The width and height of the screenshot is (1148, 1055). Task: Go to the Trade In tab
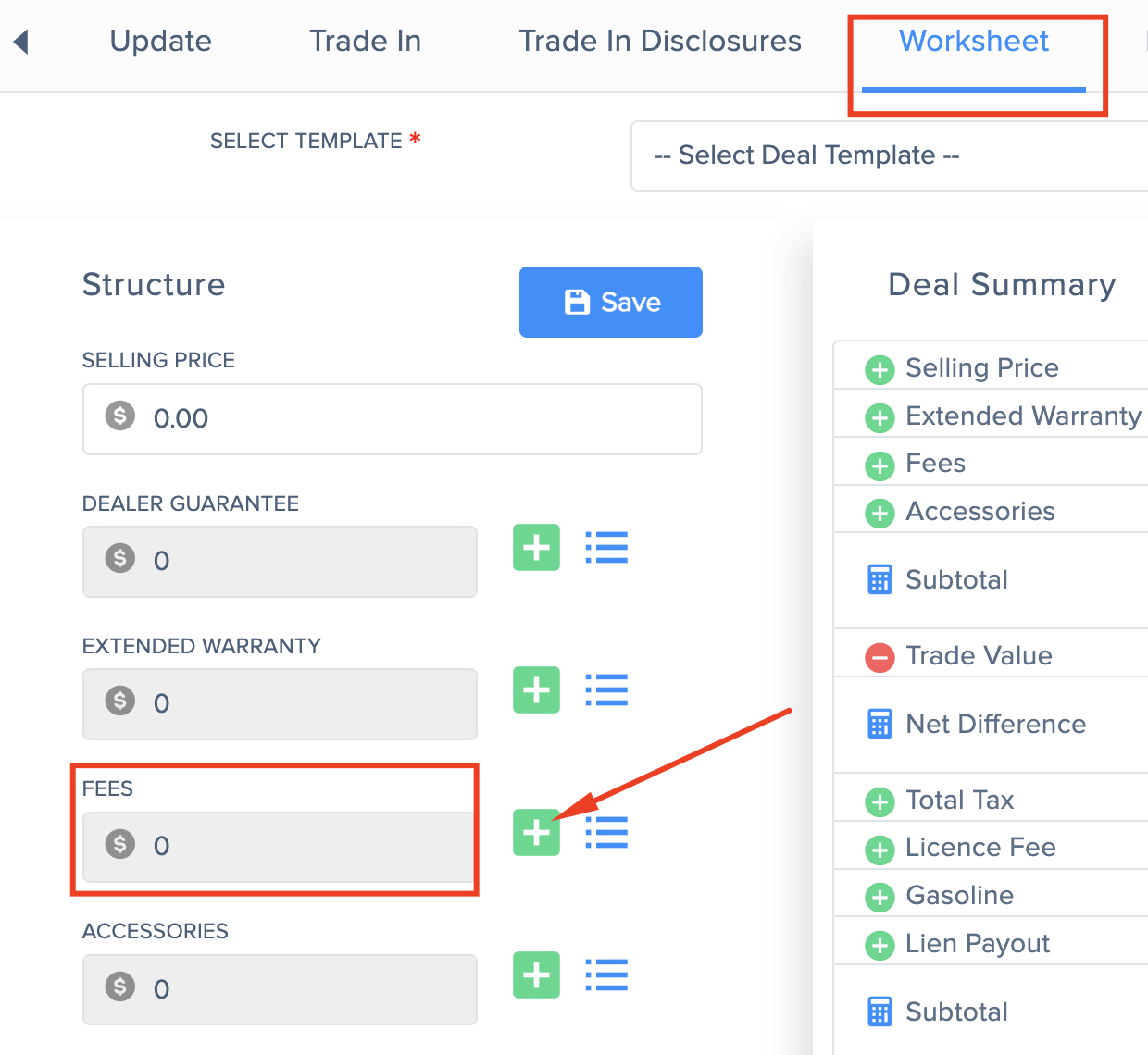click(365, 42)
